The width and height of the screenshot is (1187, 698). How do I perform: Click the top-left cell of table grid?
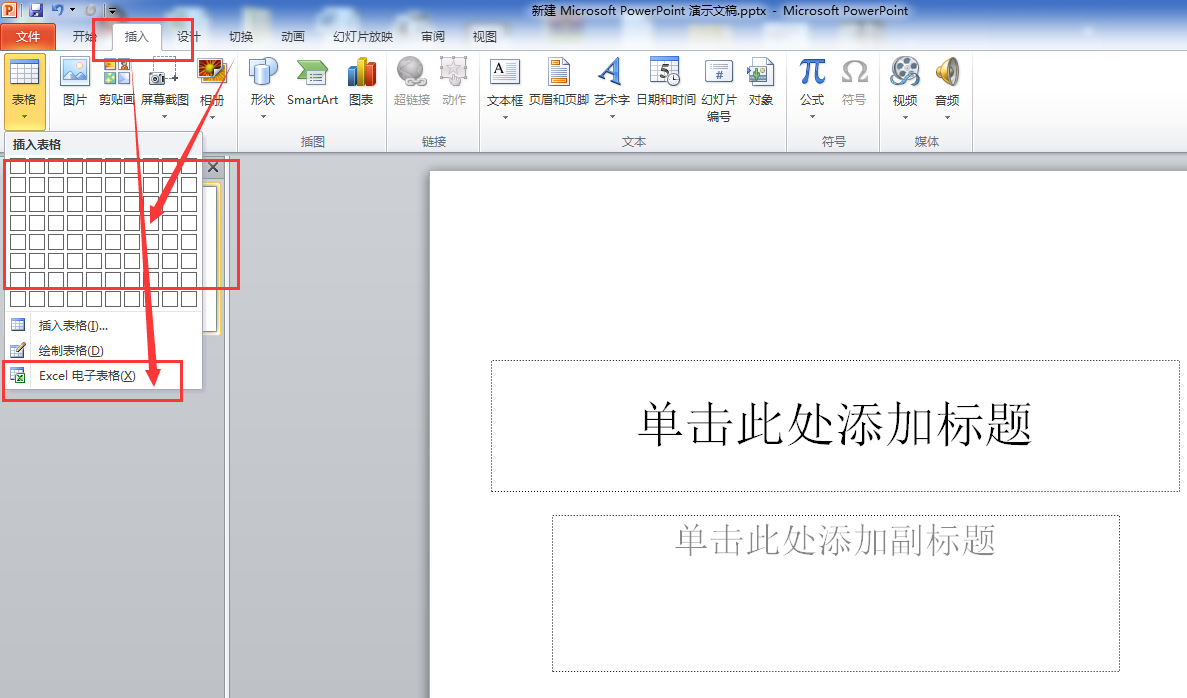[18, 166]
